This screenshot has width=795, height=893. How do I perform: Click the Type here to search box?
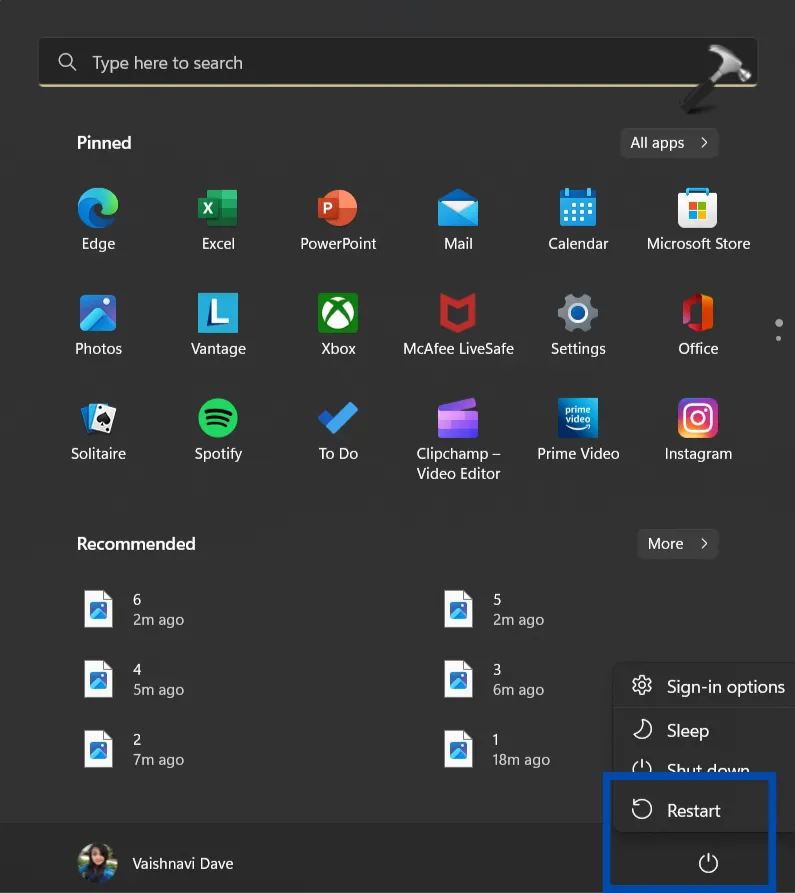click(398, 62)
